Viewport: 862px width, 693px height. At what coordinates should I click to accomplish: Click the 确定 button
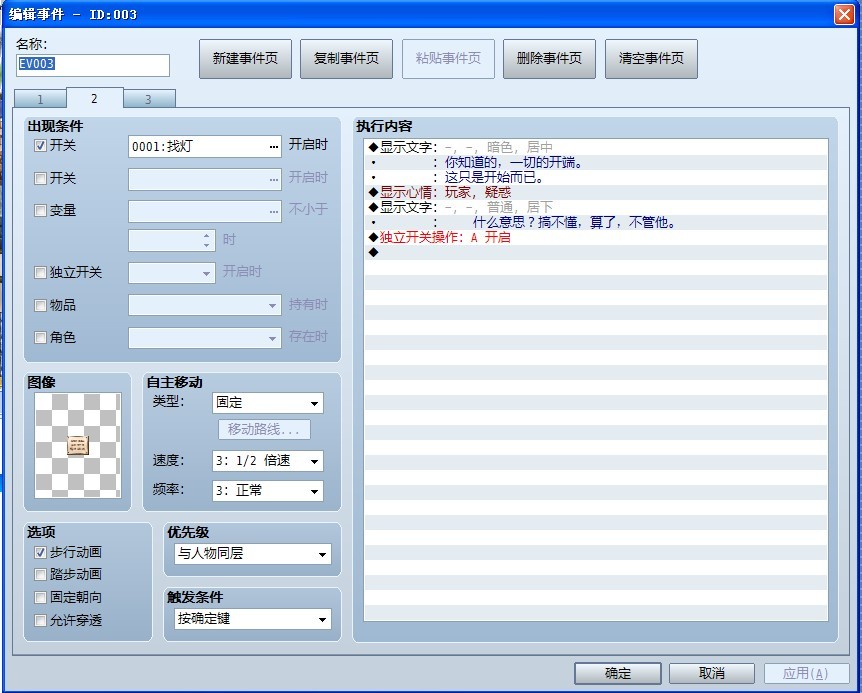pos(618,673)
